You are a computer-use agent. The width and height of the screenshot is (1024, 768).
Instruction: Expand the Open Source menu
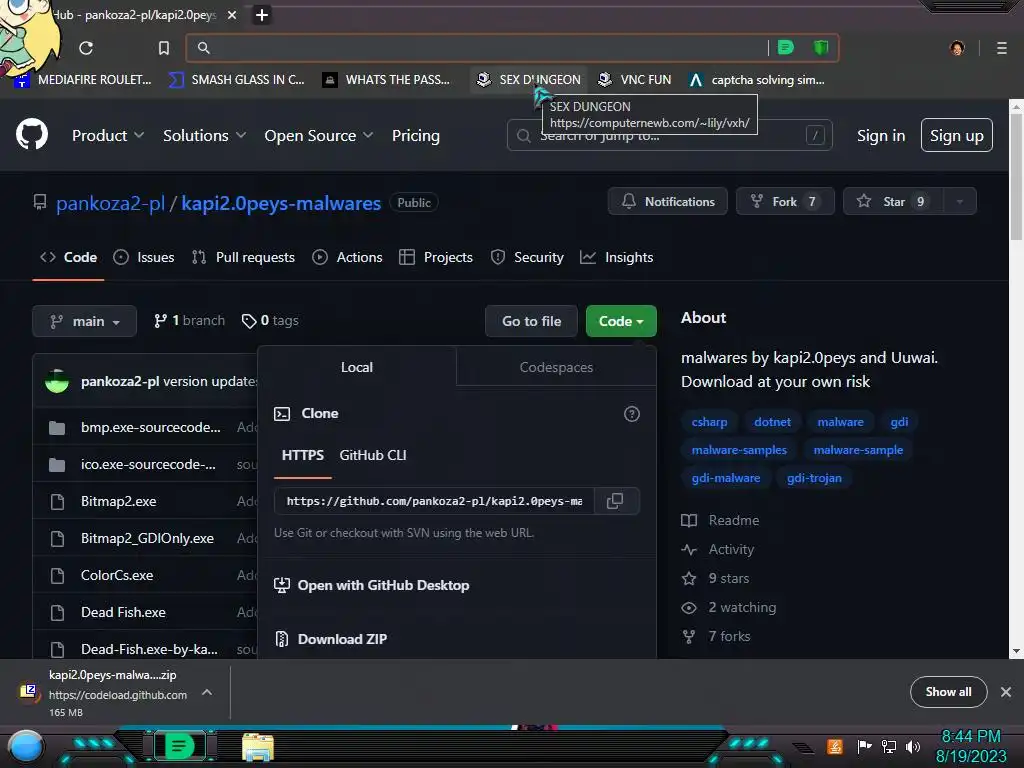click(x=319, y=135)
